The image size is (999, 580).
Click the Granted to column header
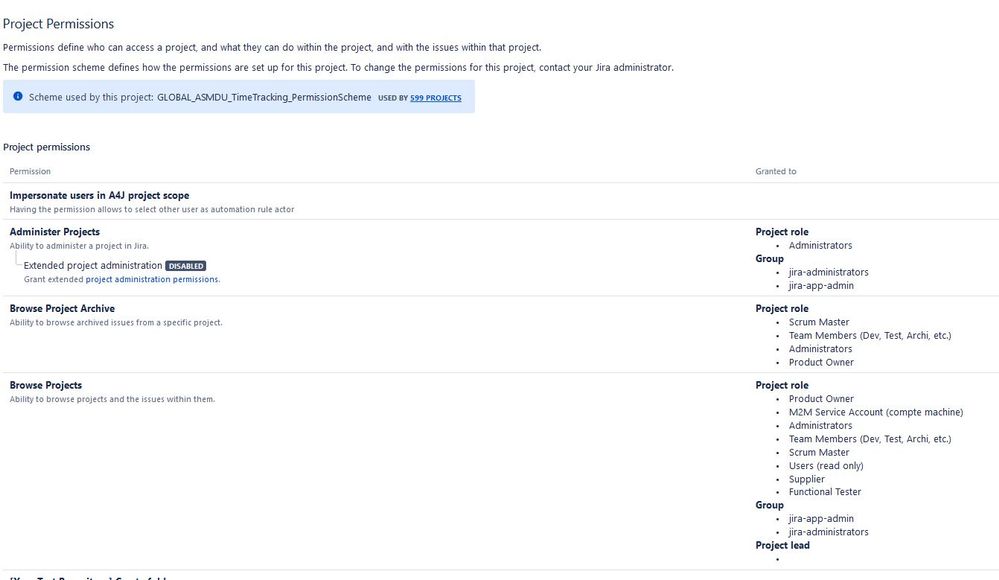pos(775,171)
